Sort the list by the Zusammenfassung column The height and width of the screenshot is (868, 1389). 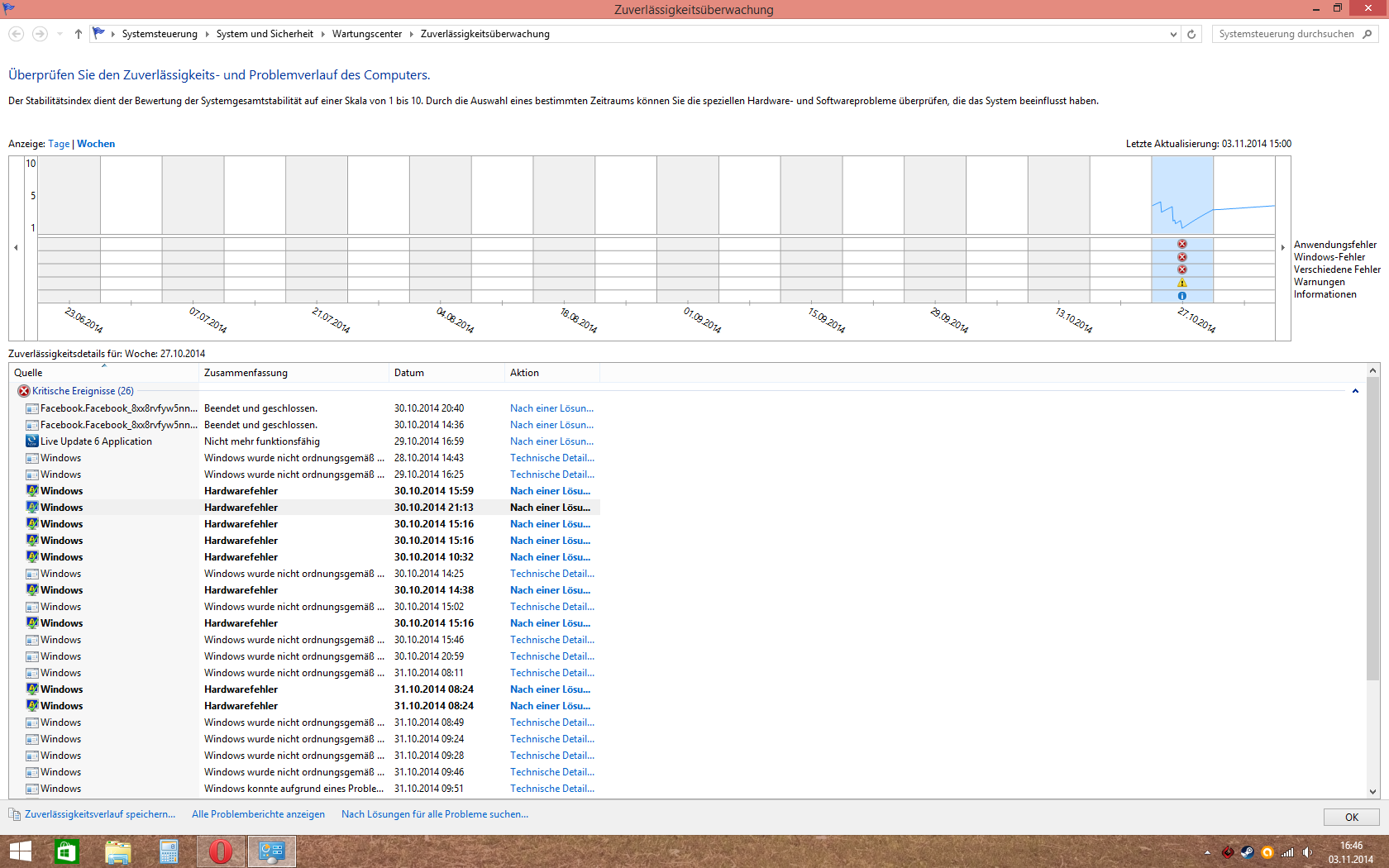point(294,373)
